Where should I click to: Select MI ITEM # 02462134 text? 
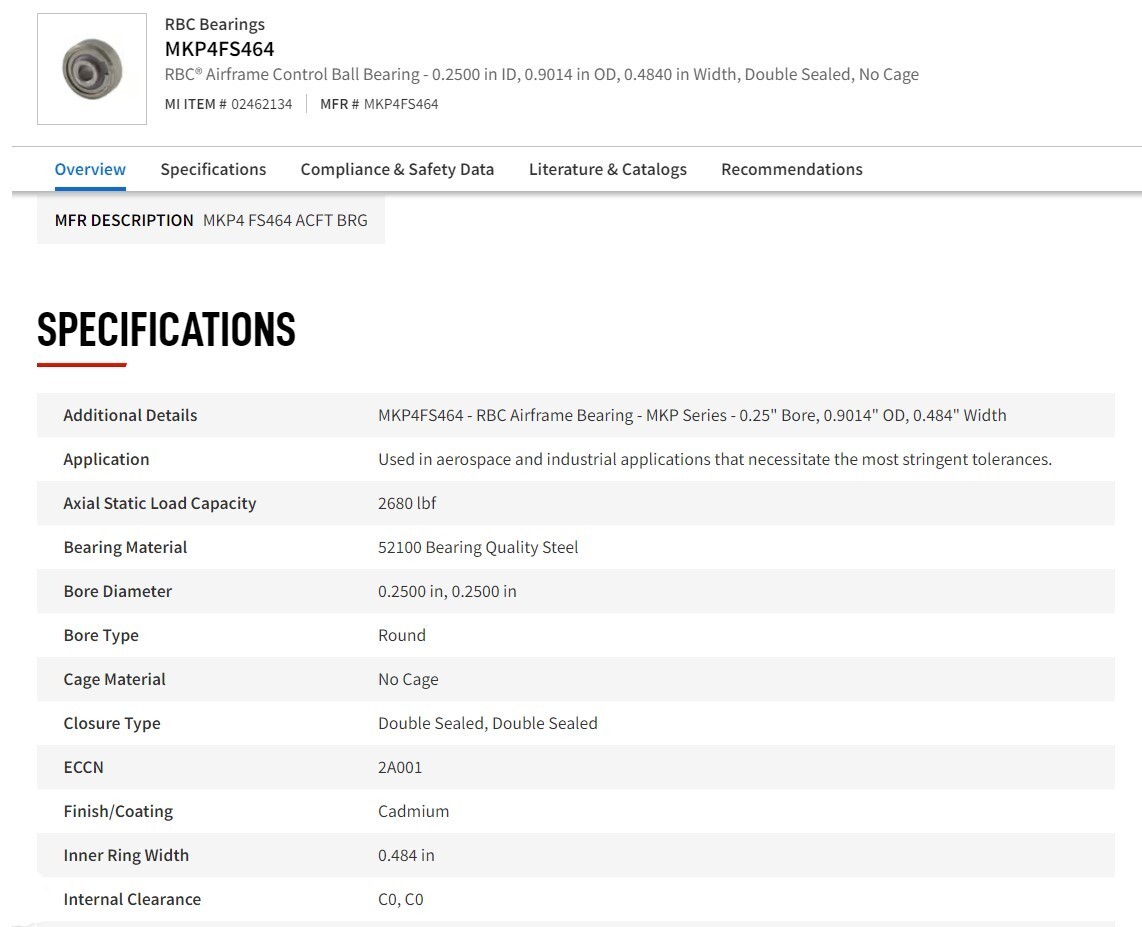(x=229, y=104)
